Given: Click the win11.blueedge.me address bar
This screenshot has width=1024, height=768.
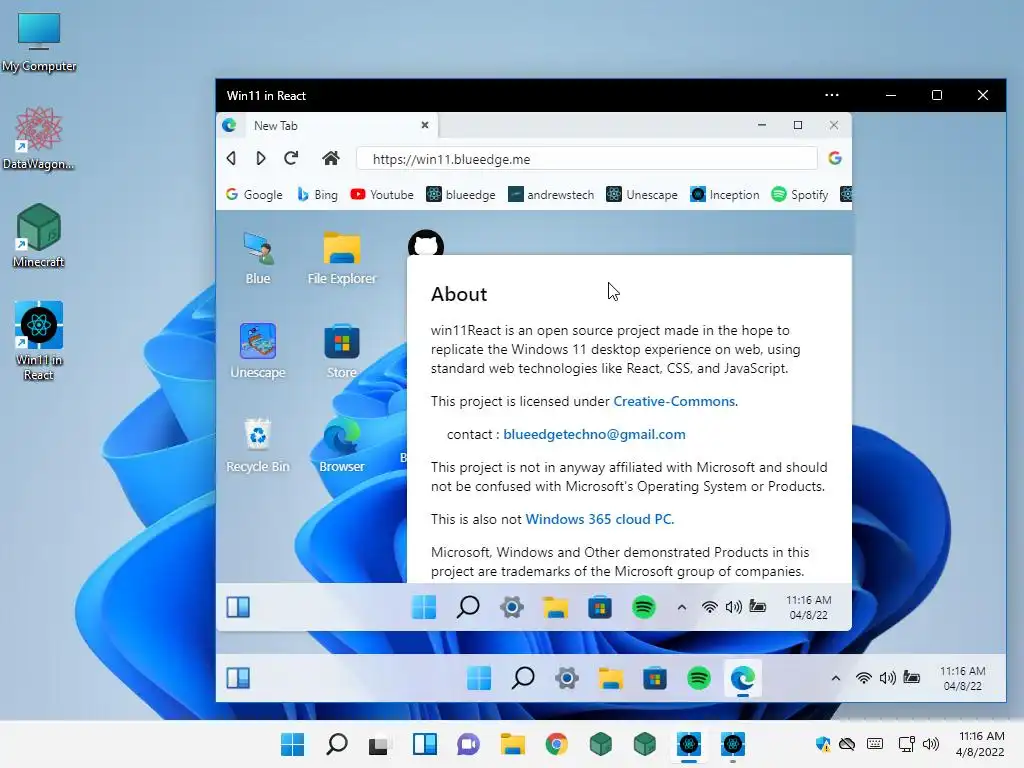Looking at the screenshot, I should [x=586, y=159].
